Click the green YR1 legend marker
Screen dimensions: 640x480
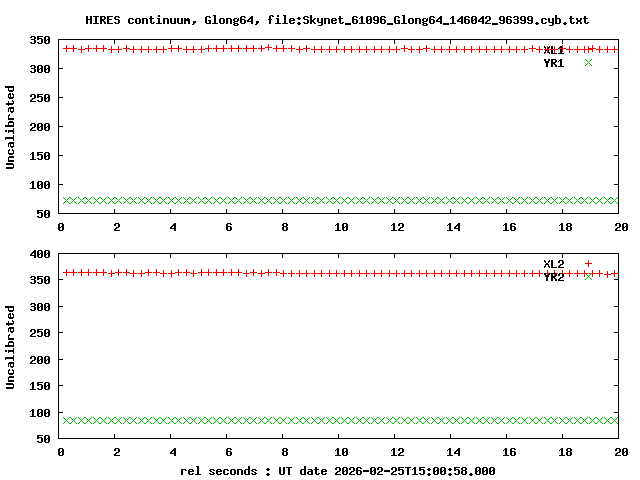click(x=588, y=63)
